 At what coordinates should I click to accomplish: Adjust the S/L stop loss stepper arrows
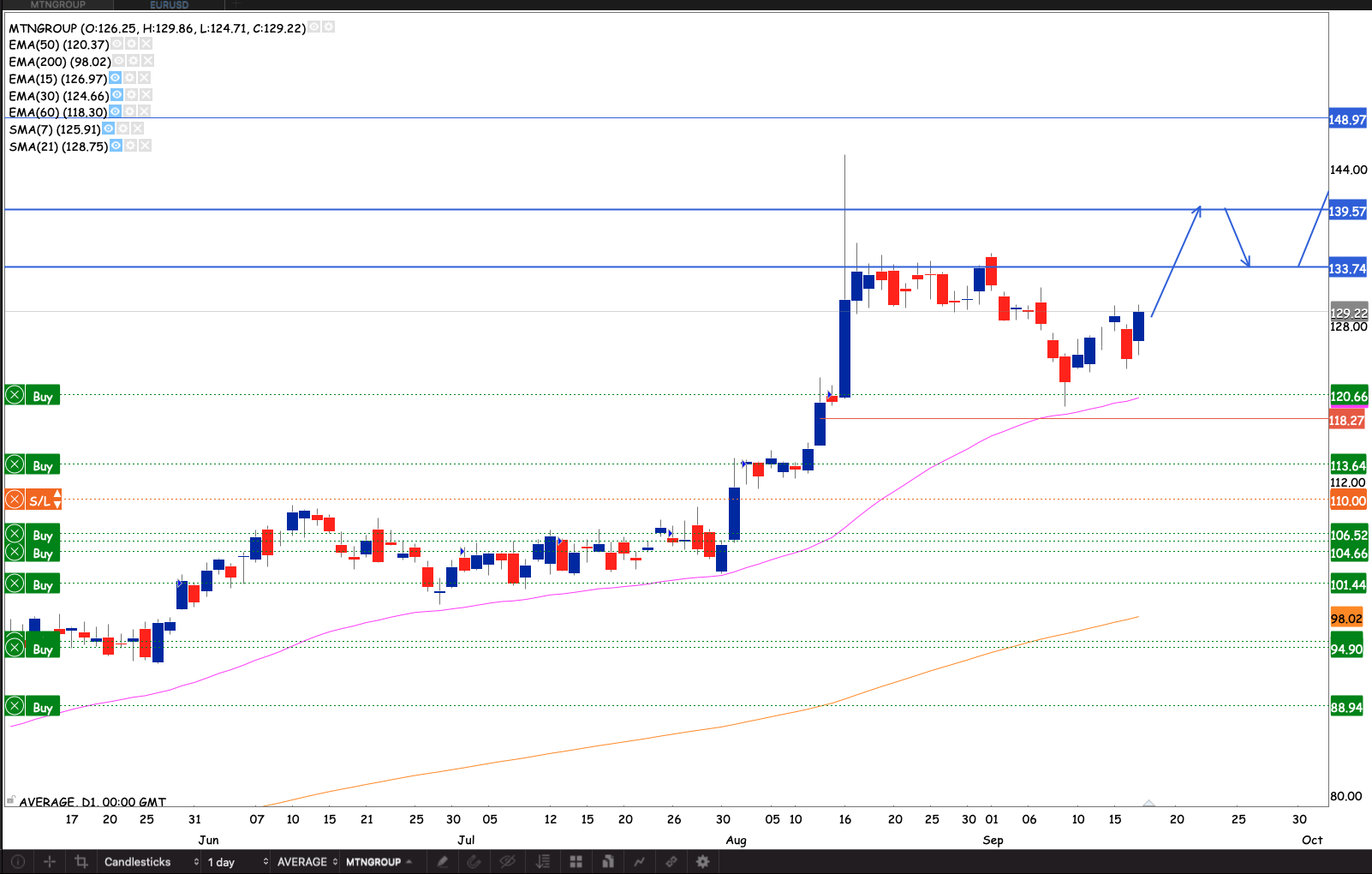coord(57,500)
